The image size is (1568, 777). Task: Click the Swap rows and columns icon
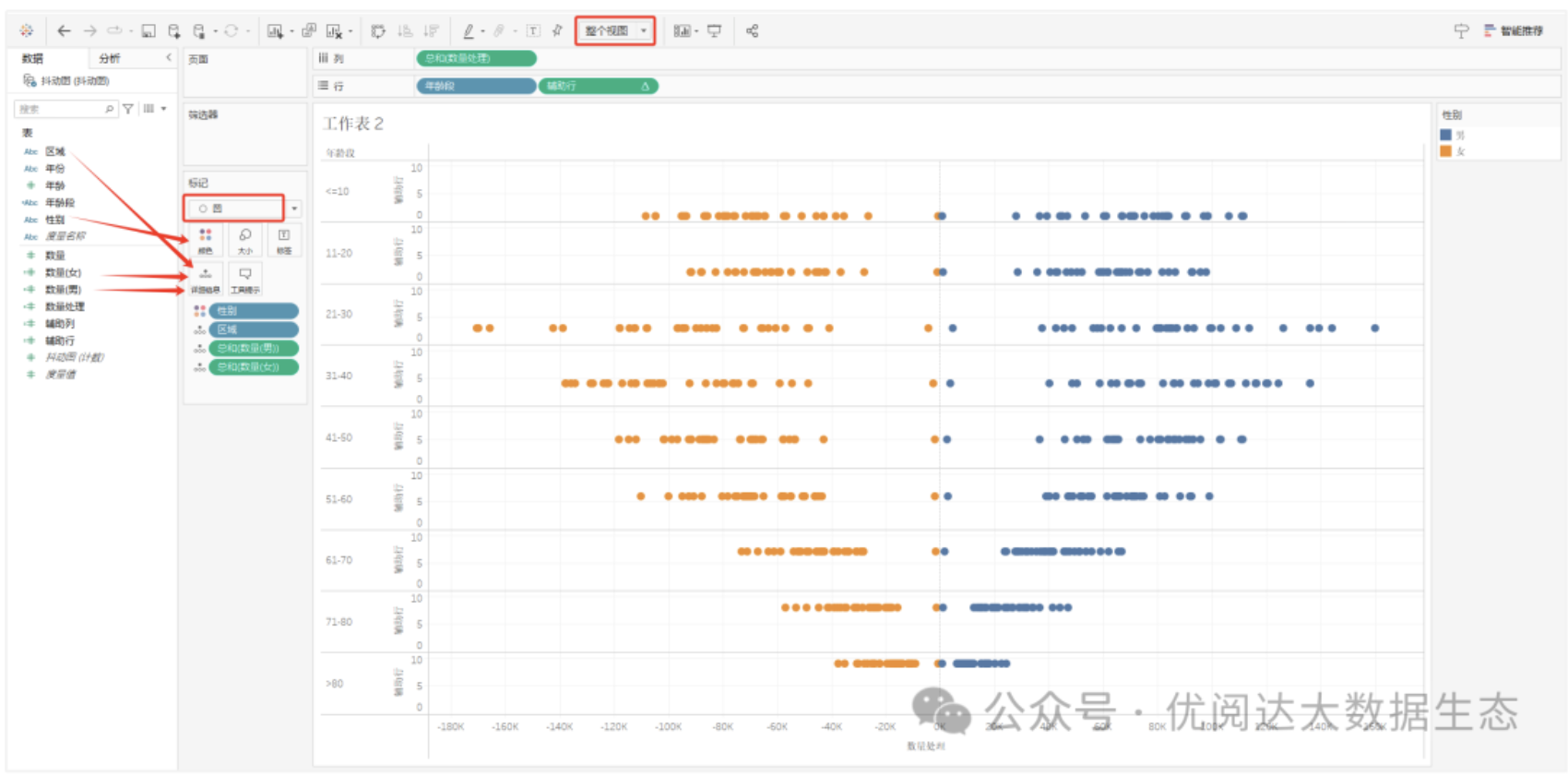[378, 31]
